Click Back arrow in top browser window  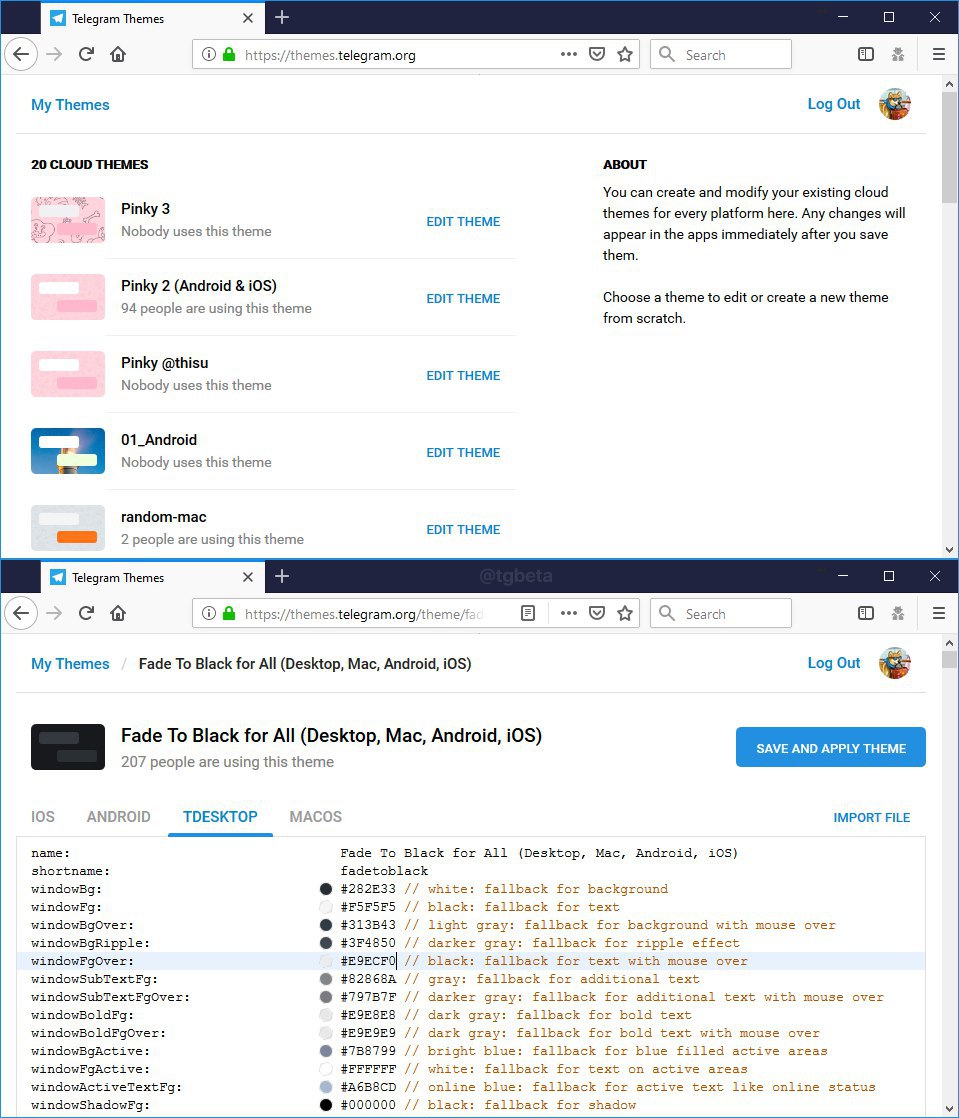coord(21,54)
